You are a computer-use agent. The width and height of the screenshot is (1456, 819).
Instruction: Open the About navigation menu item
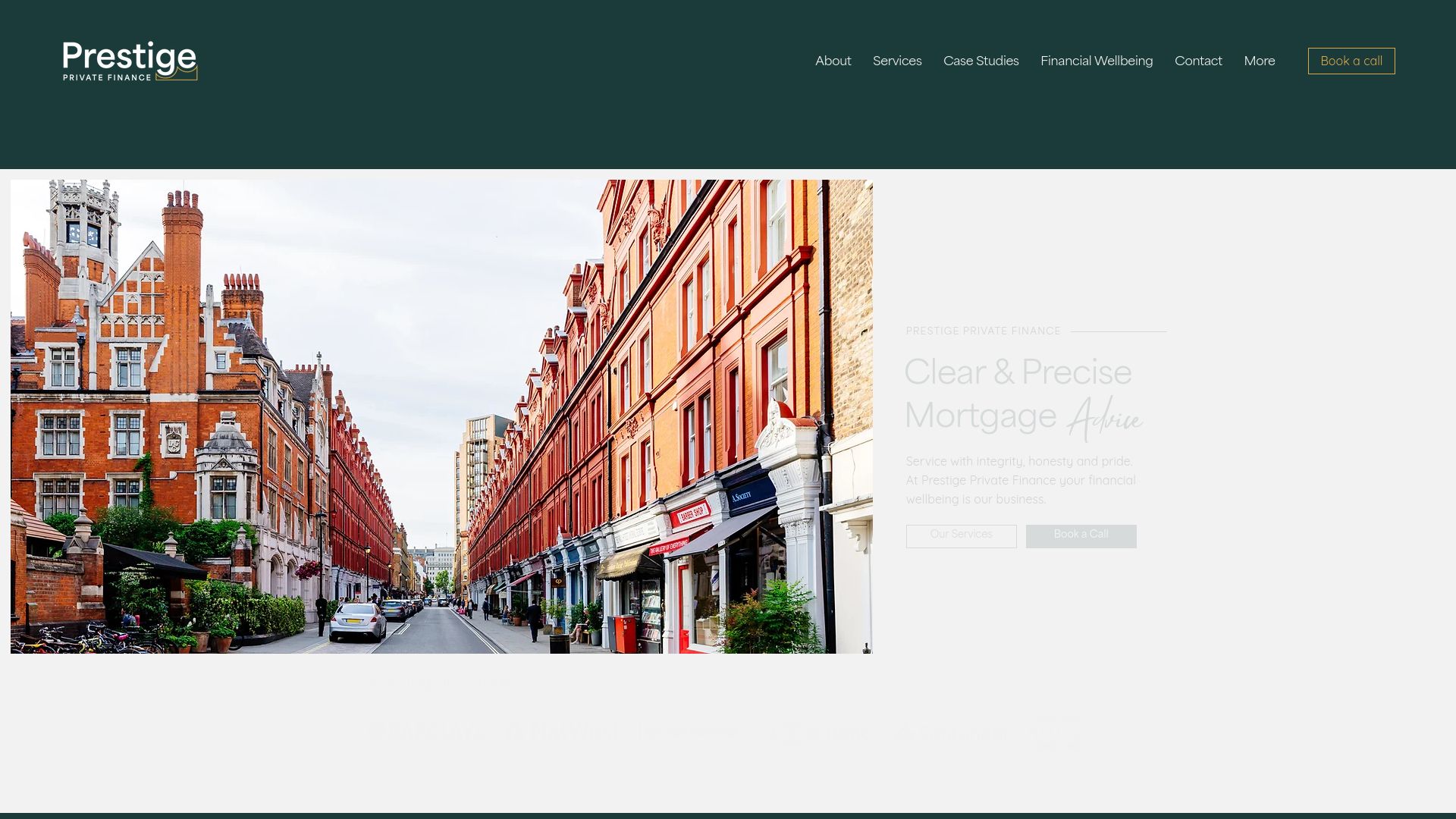click(x=833, y=60)
